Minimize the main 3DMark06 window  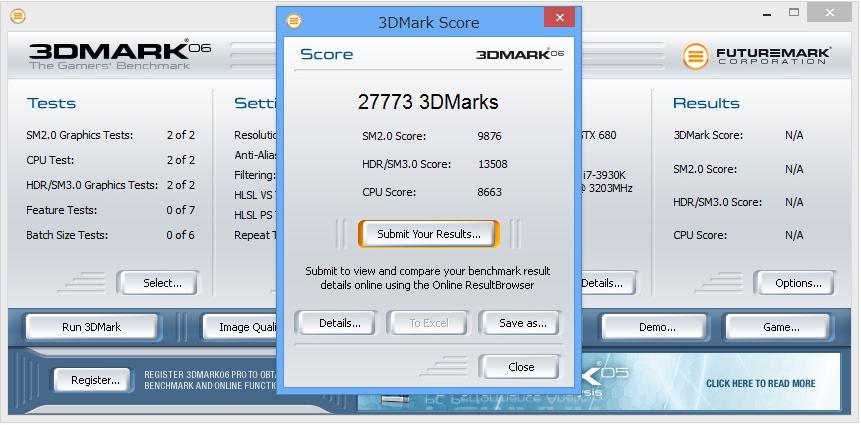pyautogui.click(x=769, y=13)
